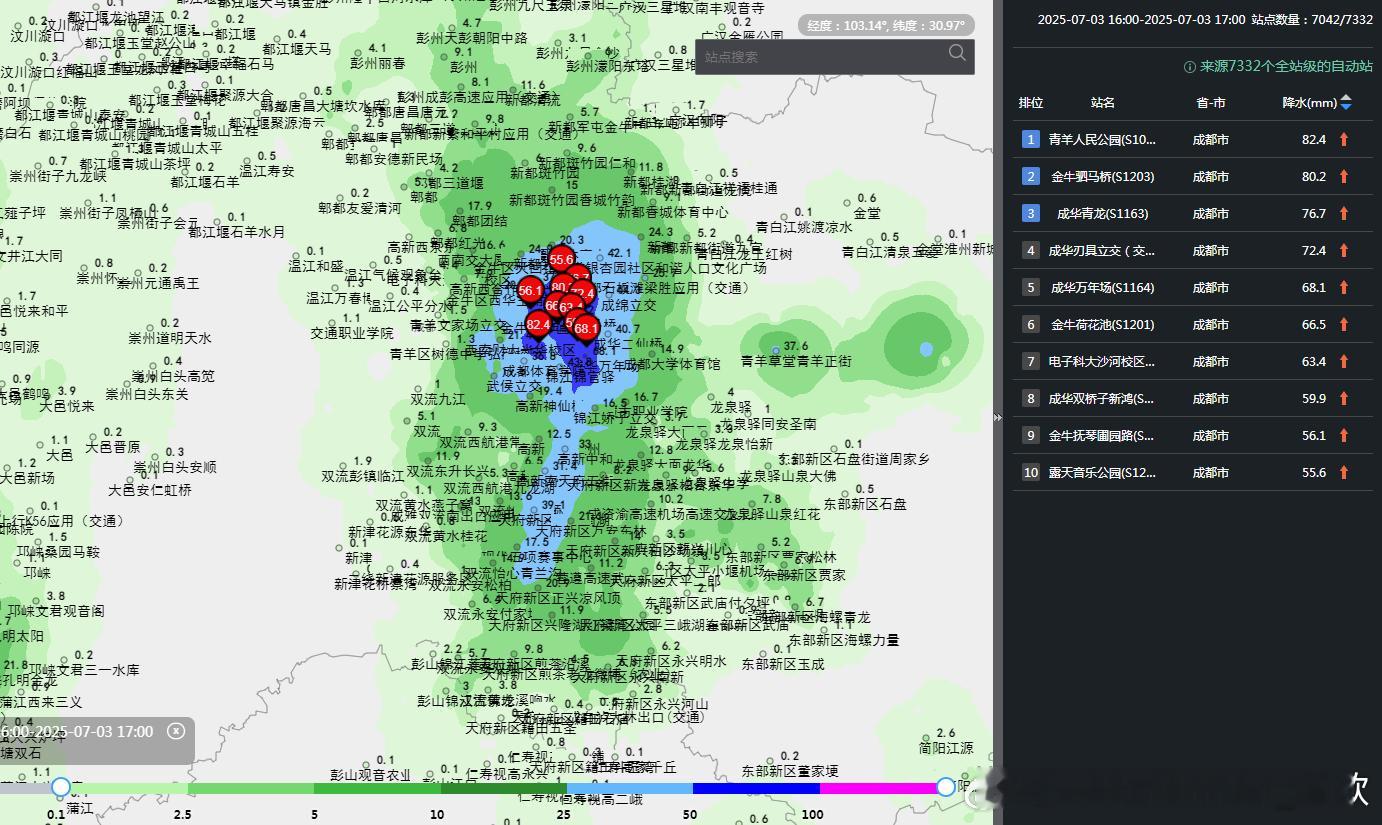Viewport: 1382px width, 825px height.
Task: Click the up-arrow trend icon for 成华万年场
Action: (1344, 288)
